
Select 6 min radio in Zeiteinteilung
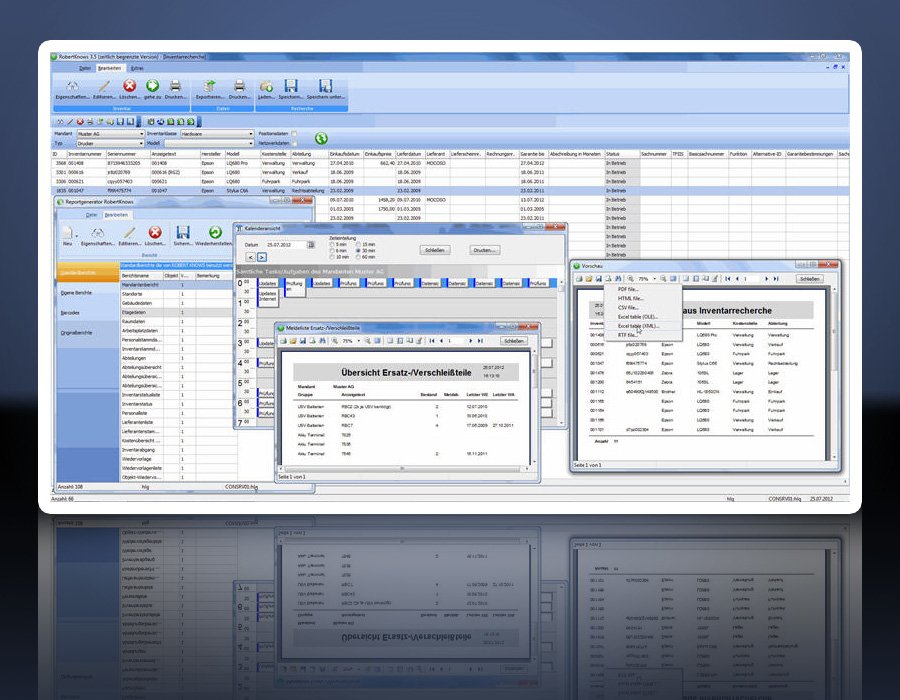coord(332,251)
